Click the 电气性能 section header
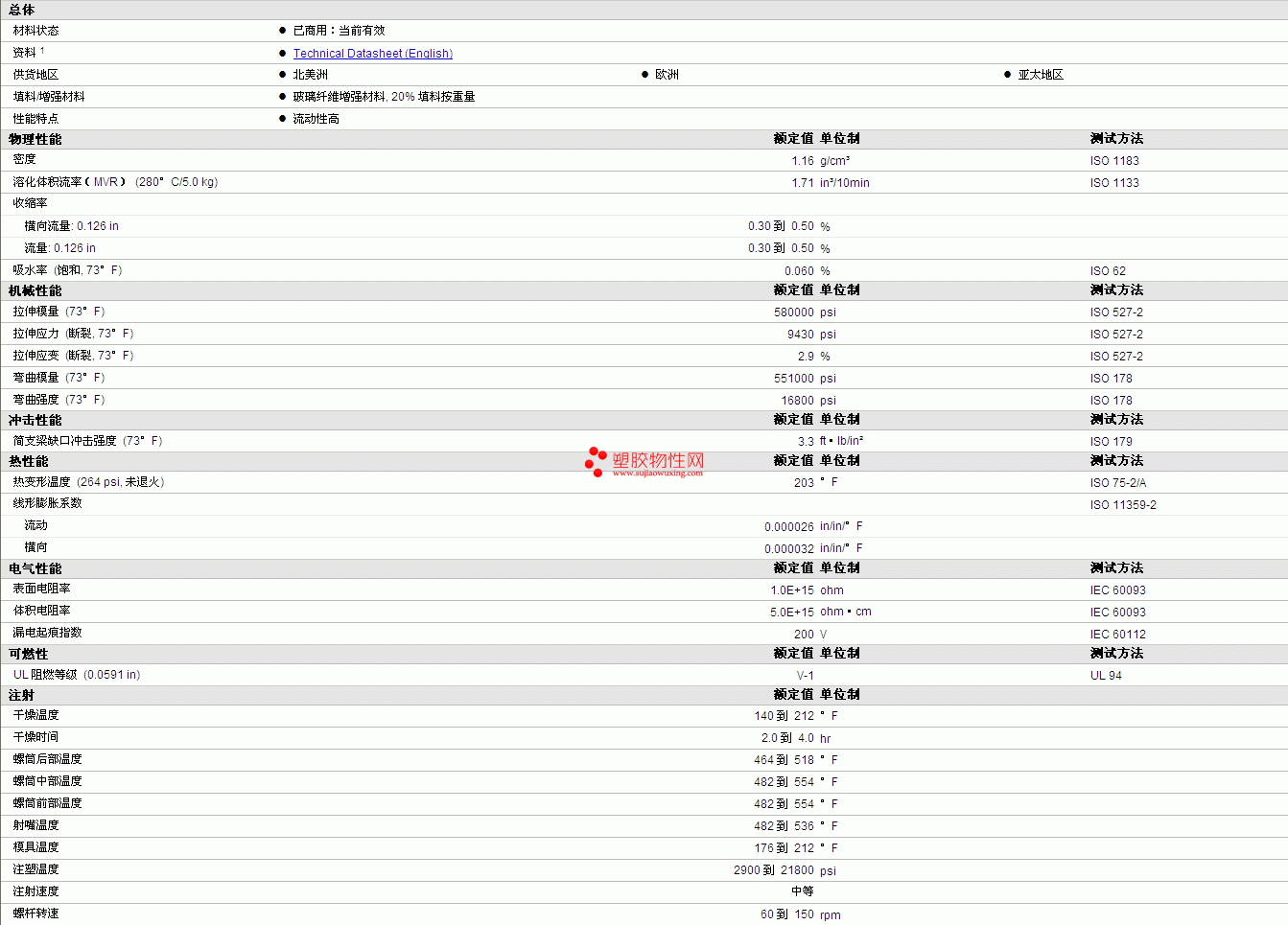 [x=35, y=568]
